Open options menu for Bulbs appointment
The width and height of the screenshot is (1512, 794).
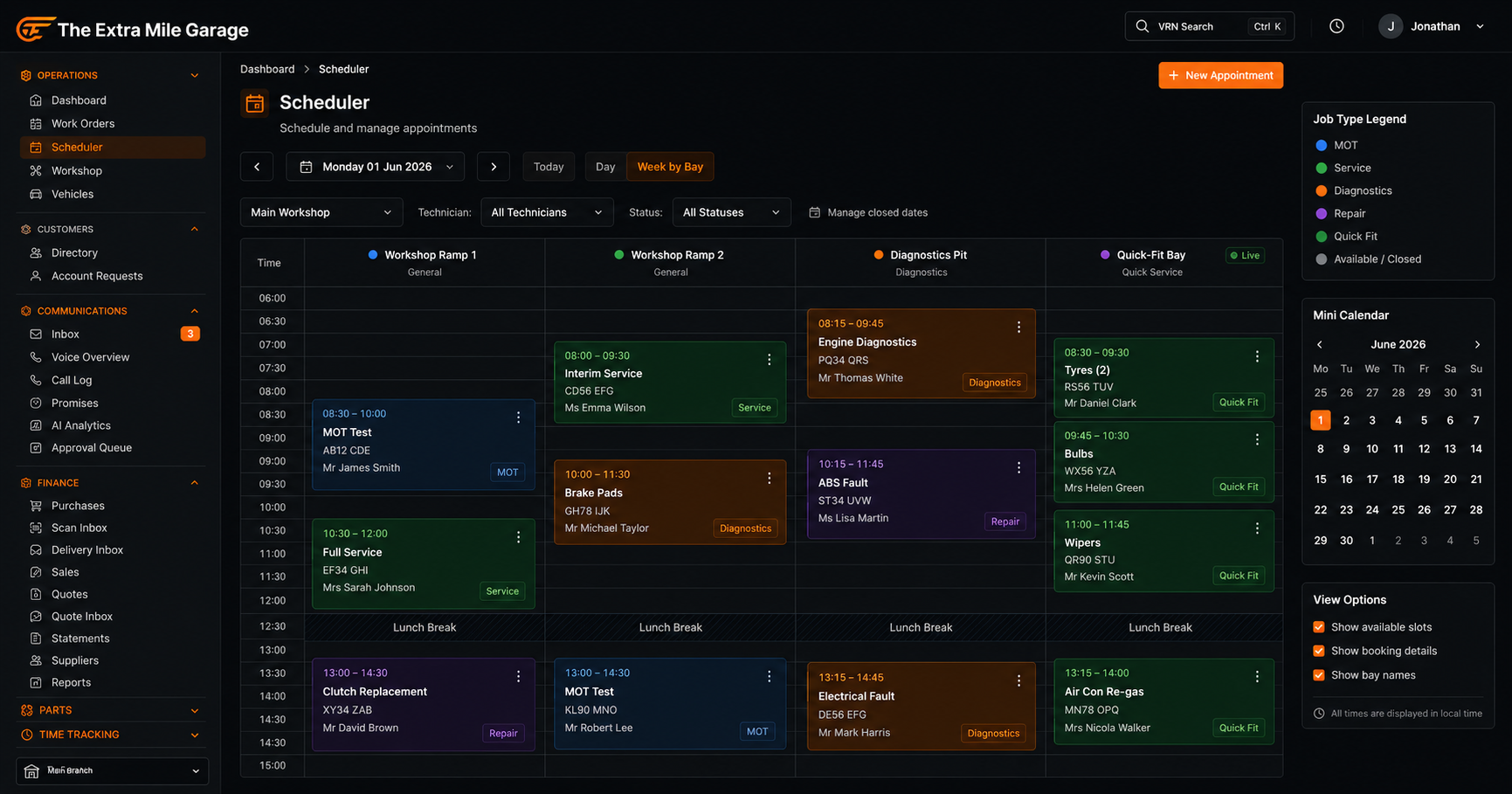1257,439
